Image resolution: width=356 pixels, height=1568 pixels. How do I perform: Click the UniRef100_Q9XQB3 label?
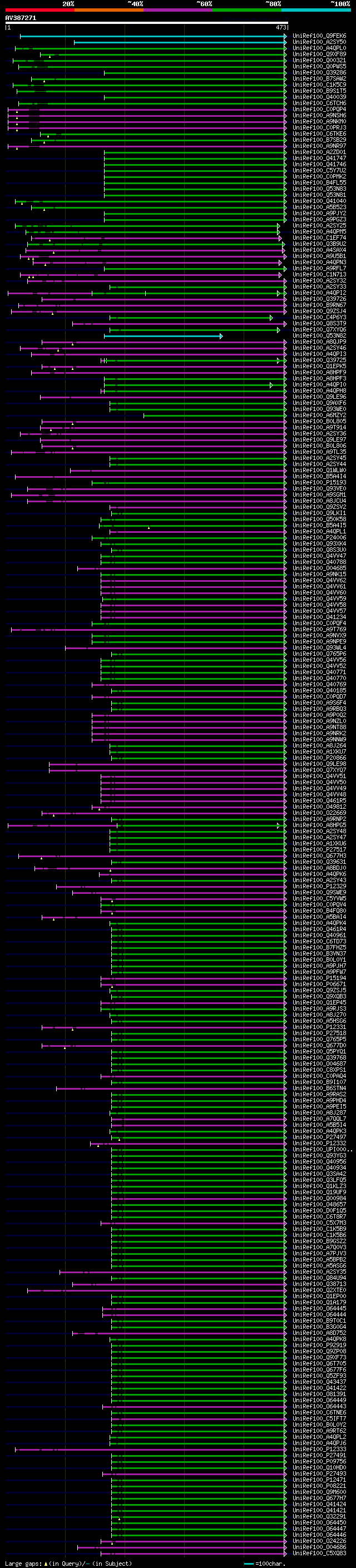pos(319,996)
